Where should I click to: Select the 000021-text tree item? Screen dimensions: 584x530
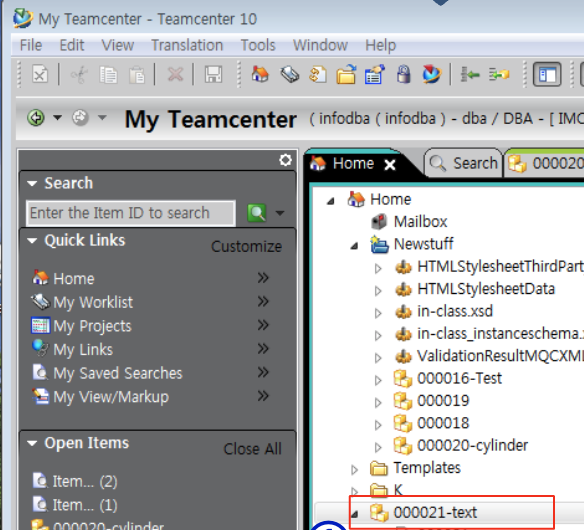point(435,512)
